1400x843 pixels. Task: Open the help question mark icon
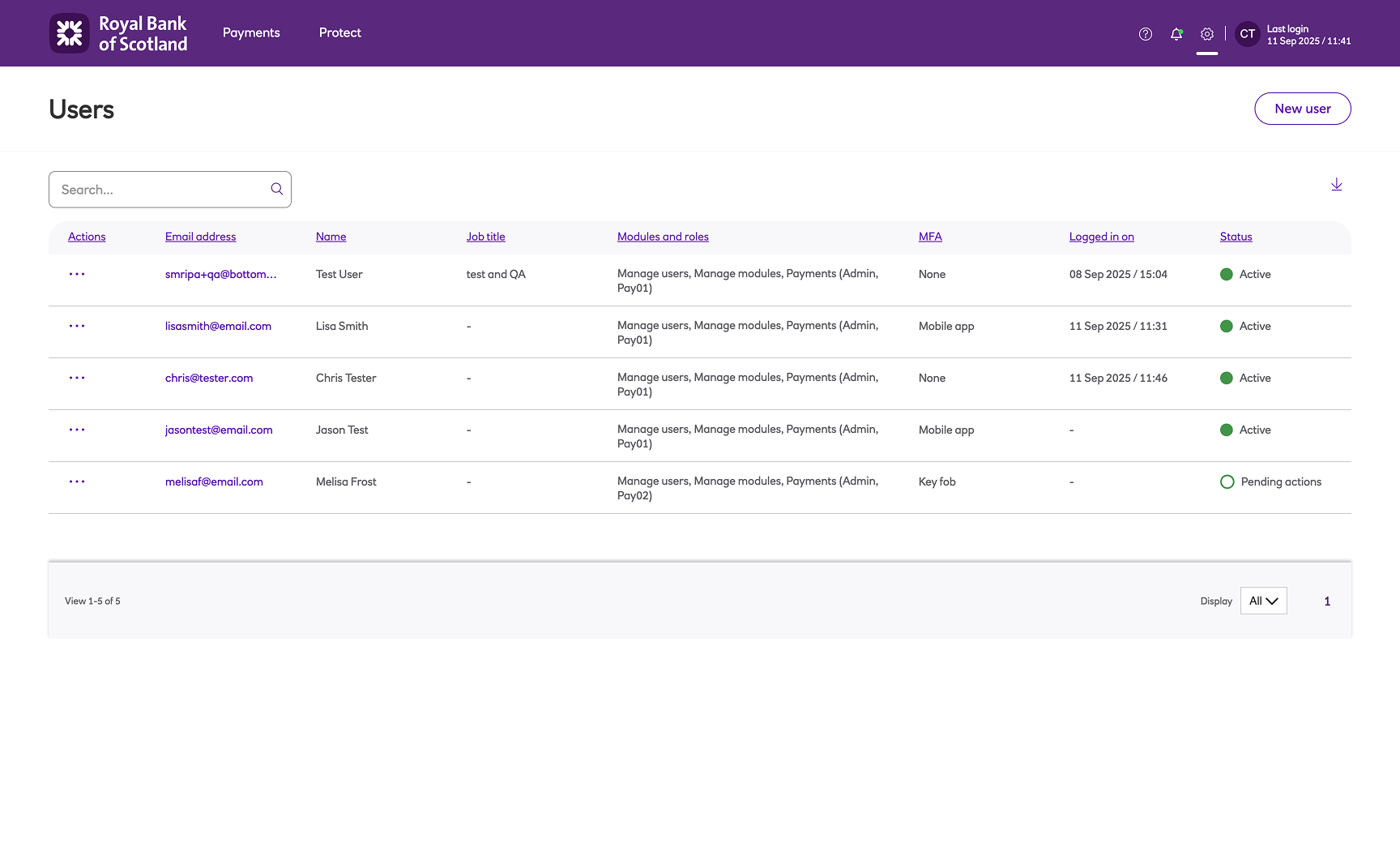coord(1145,34)
